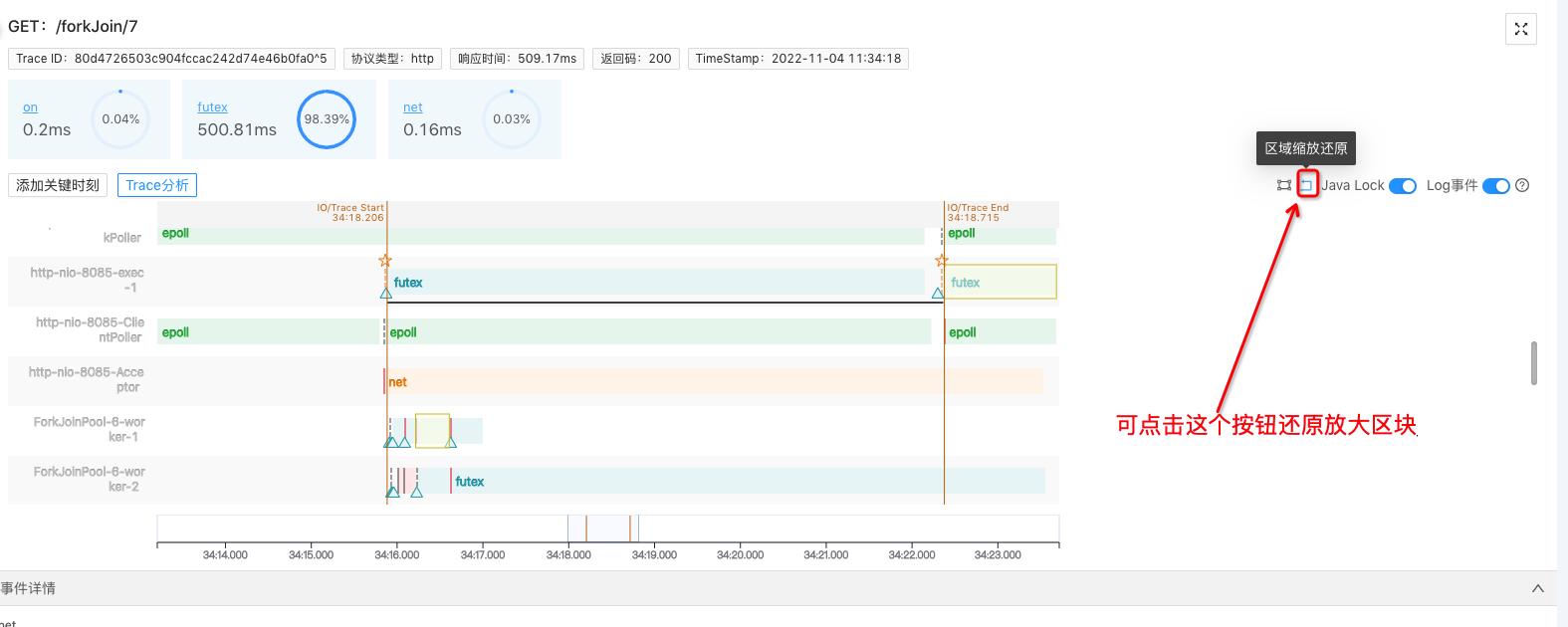This screenshot has height=627, width=1568.
Task: Click the 'on' metric link
Action: tap(30, 107)
